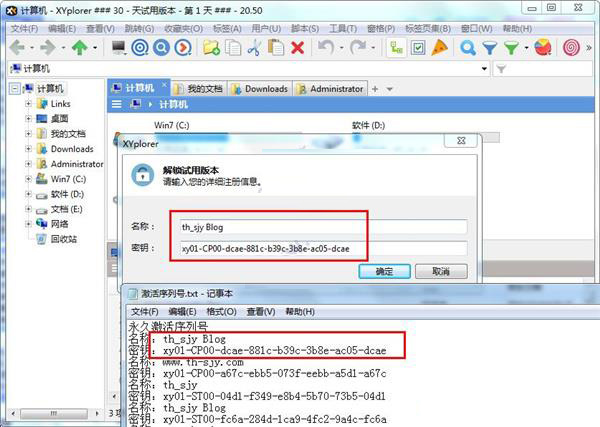Open the 收藏夹(O) menu
The height and width of the screenshot is (427, 600).
tap(183, 29)
